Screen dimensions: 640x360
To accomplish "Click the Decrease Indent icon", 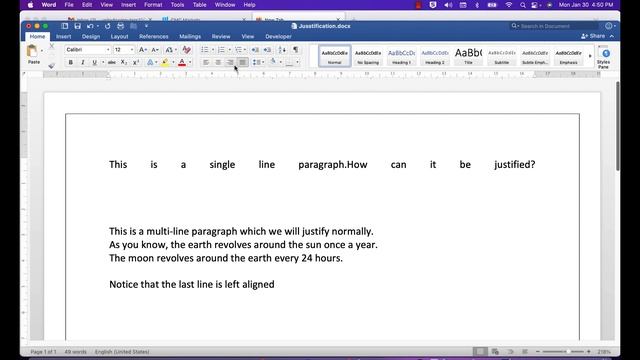I will point(255,50).
